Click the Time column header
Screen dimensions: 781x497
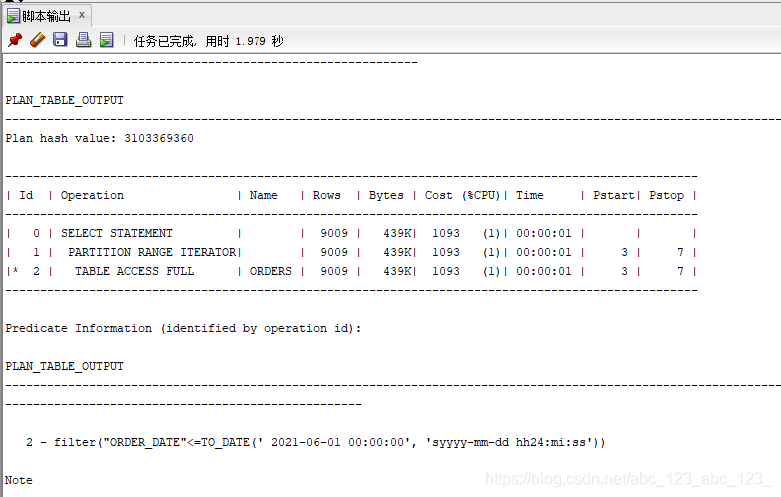point(529,195)
